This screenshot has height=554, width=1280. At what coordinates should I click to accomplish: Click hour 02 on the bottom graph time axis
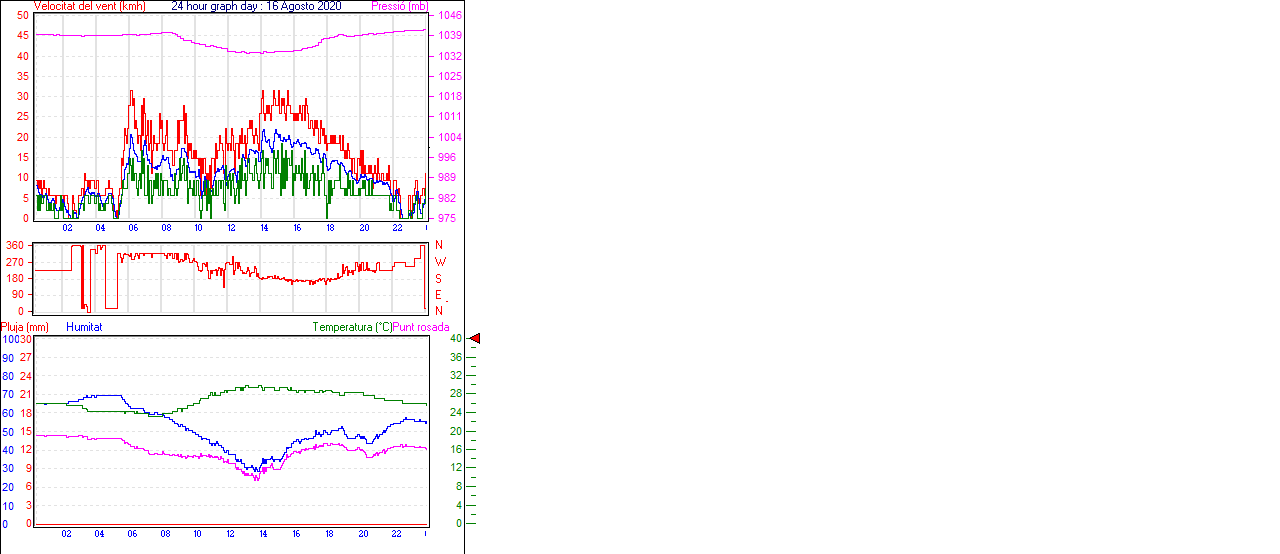click(66, 534)
